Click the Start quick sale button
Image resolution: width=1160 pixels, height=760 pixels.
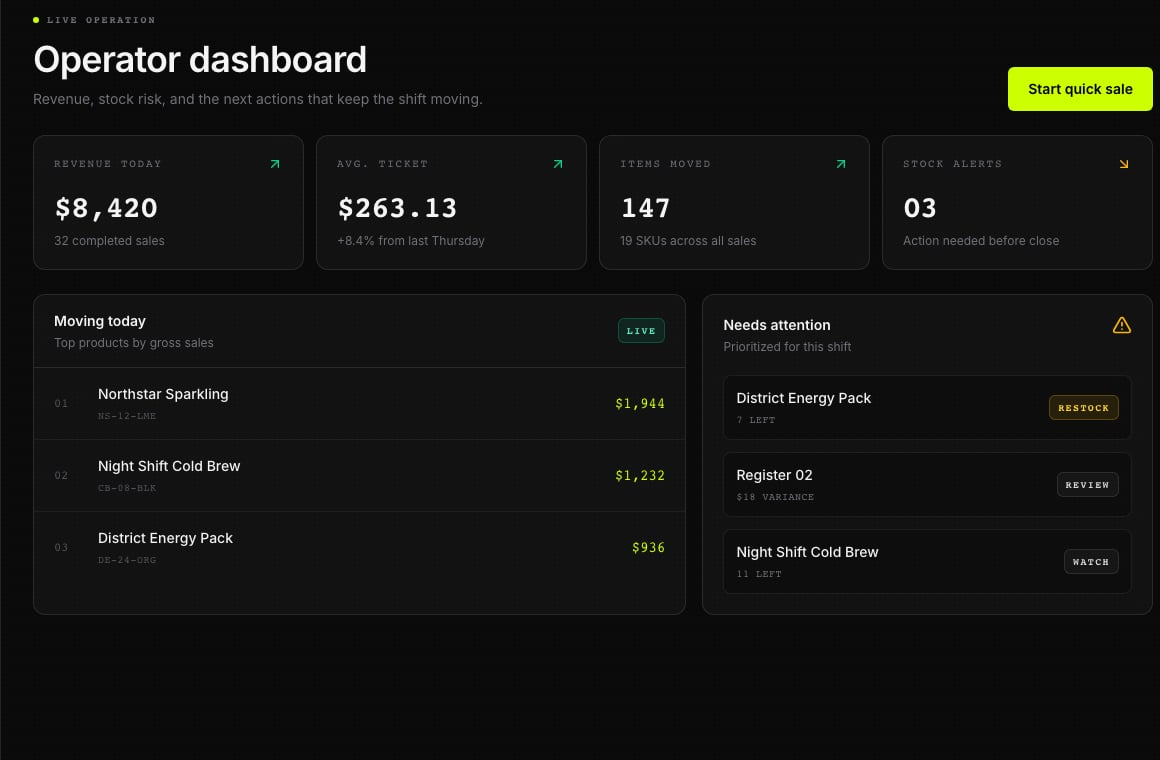tap(1079, 89)
